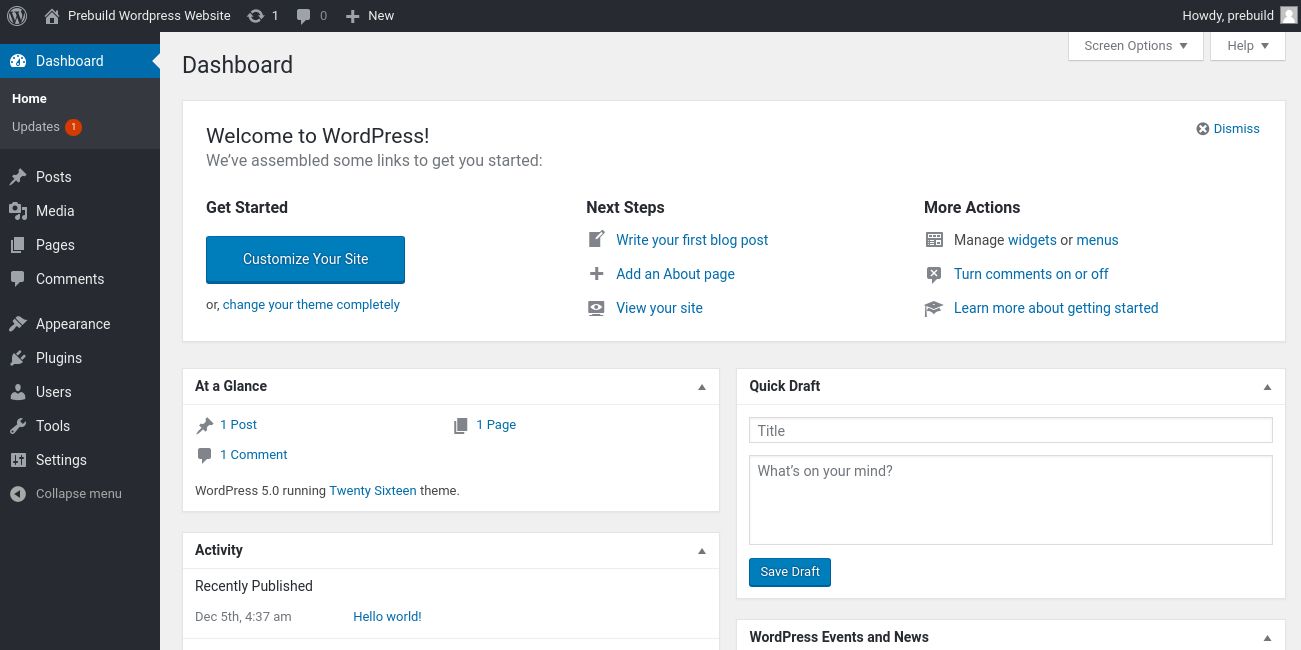Expand the Help dropdown

[1246, 45]
